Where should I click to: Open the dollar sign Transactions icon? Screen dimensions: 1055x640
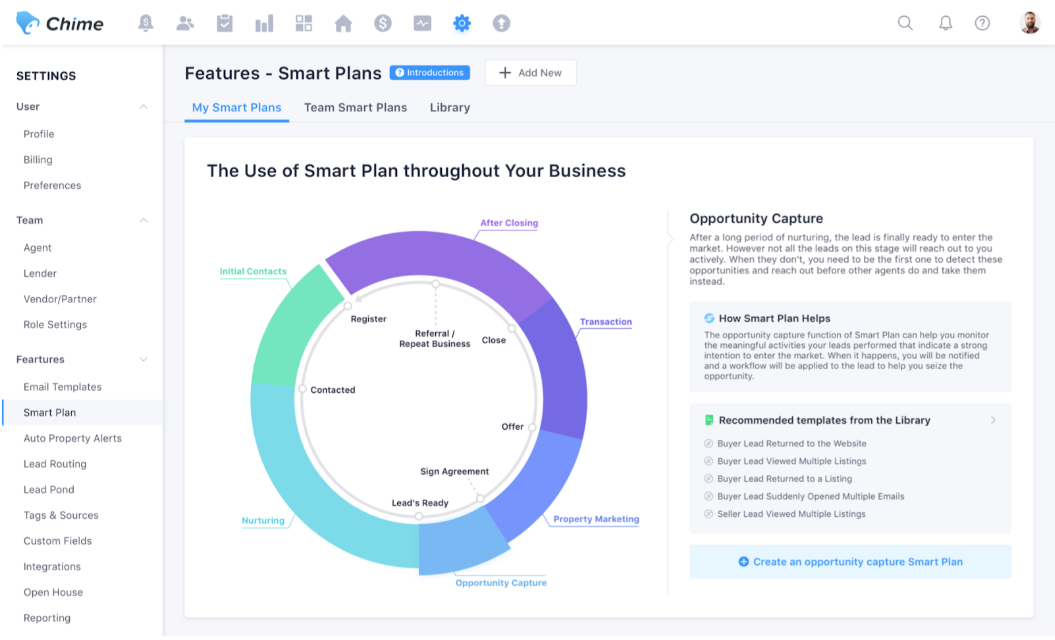coord(382,23)
